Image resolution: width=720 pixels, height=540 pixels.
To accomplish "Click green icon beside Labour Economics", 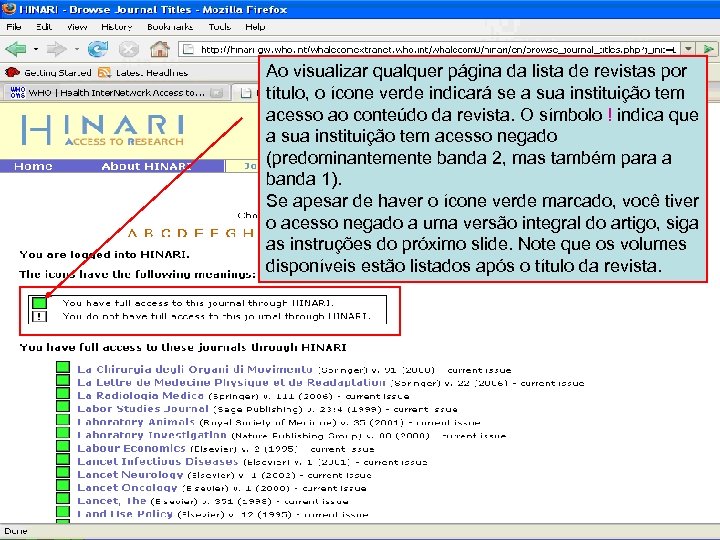I will tap(63, 446).
